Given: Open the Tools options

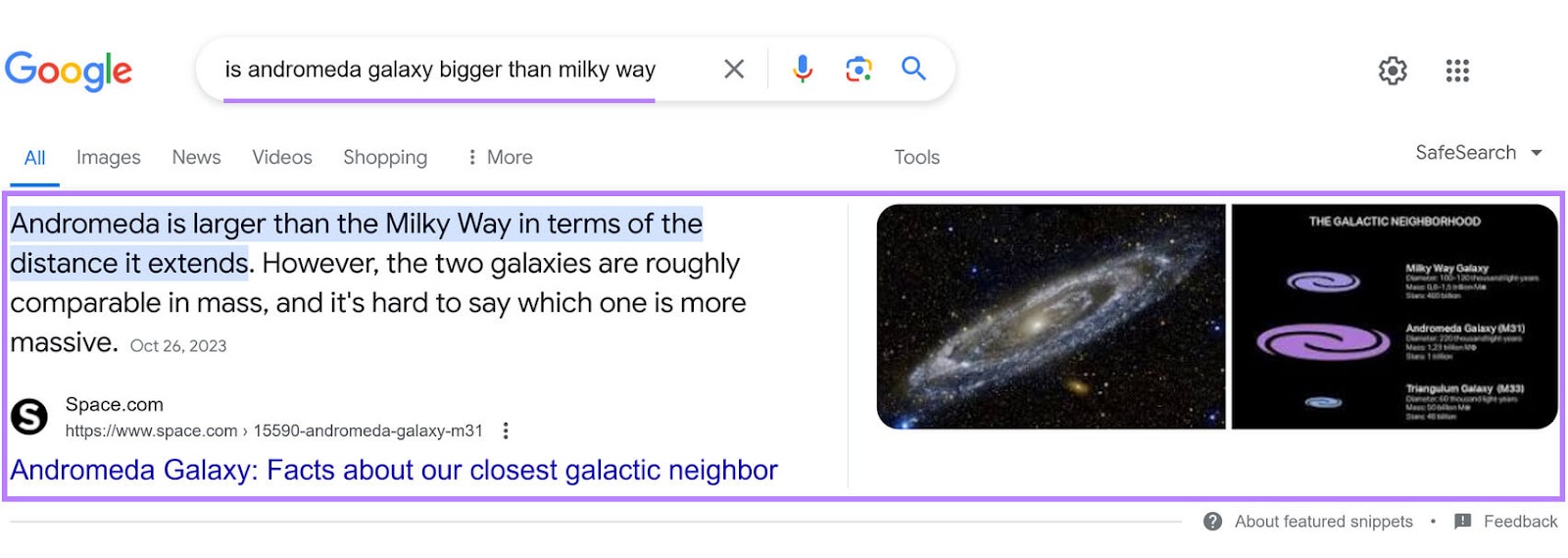Looking at the screenshot, I should 916,157.
